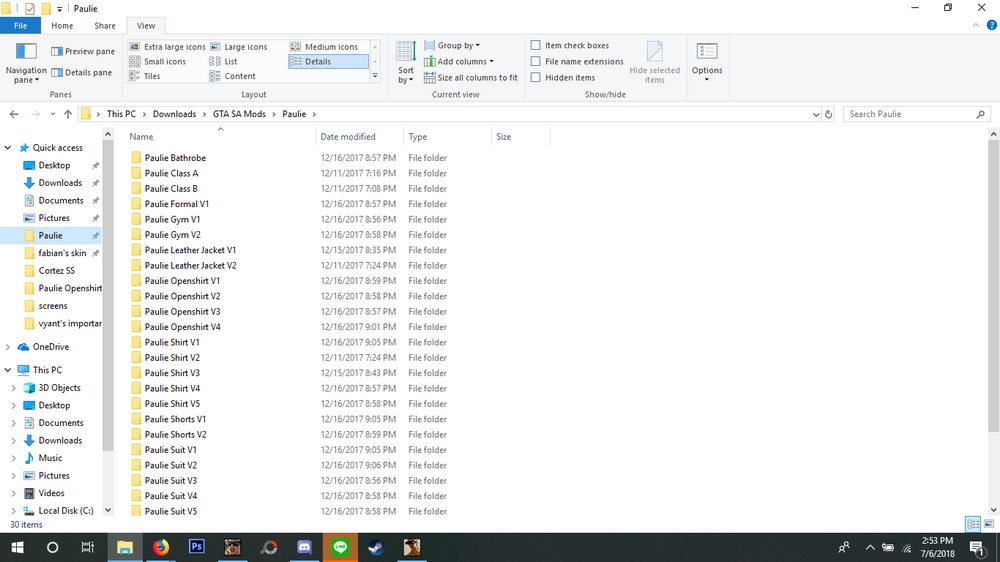Switch to the Home tab
Screen dimensions: 1000x562
click(62, 26)
